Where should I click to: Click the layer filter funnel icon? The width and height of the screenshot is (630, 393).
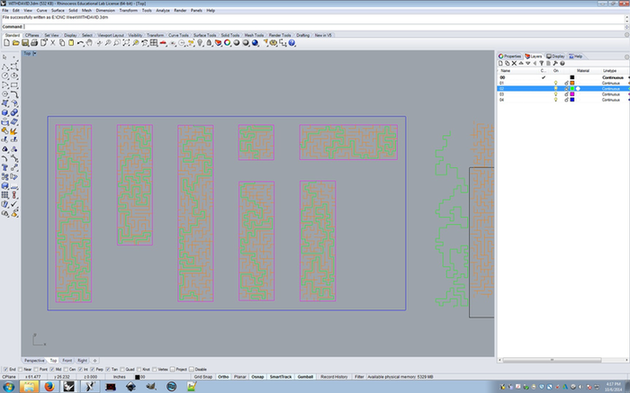(x=541, y=63)
